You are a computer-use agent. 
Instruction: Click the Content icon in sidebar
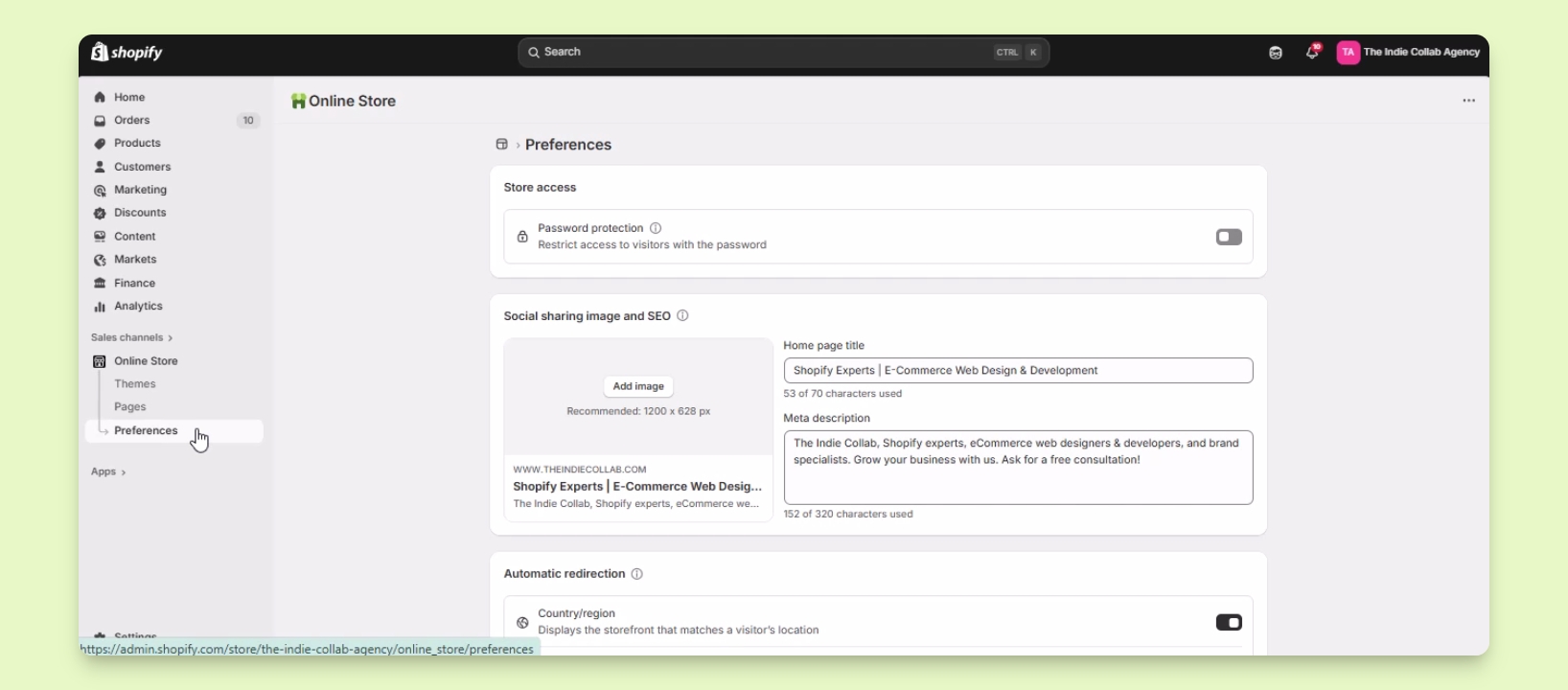click(x=100, y=237)
